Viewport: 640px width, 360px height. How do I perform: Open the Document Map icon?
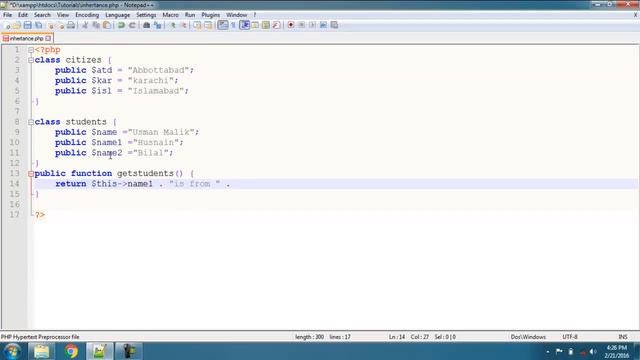[x=266, y=25]
